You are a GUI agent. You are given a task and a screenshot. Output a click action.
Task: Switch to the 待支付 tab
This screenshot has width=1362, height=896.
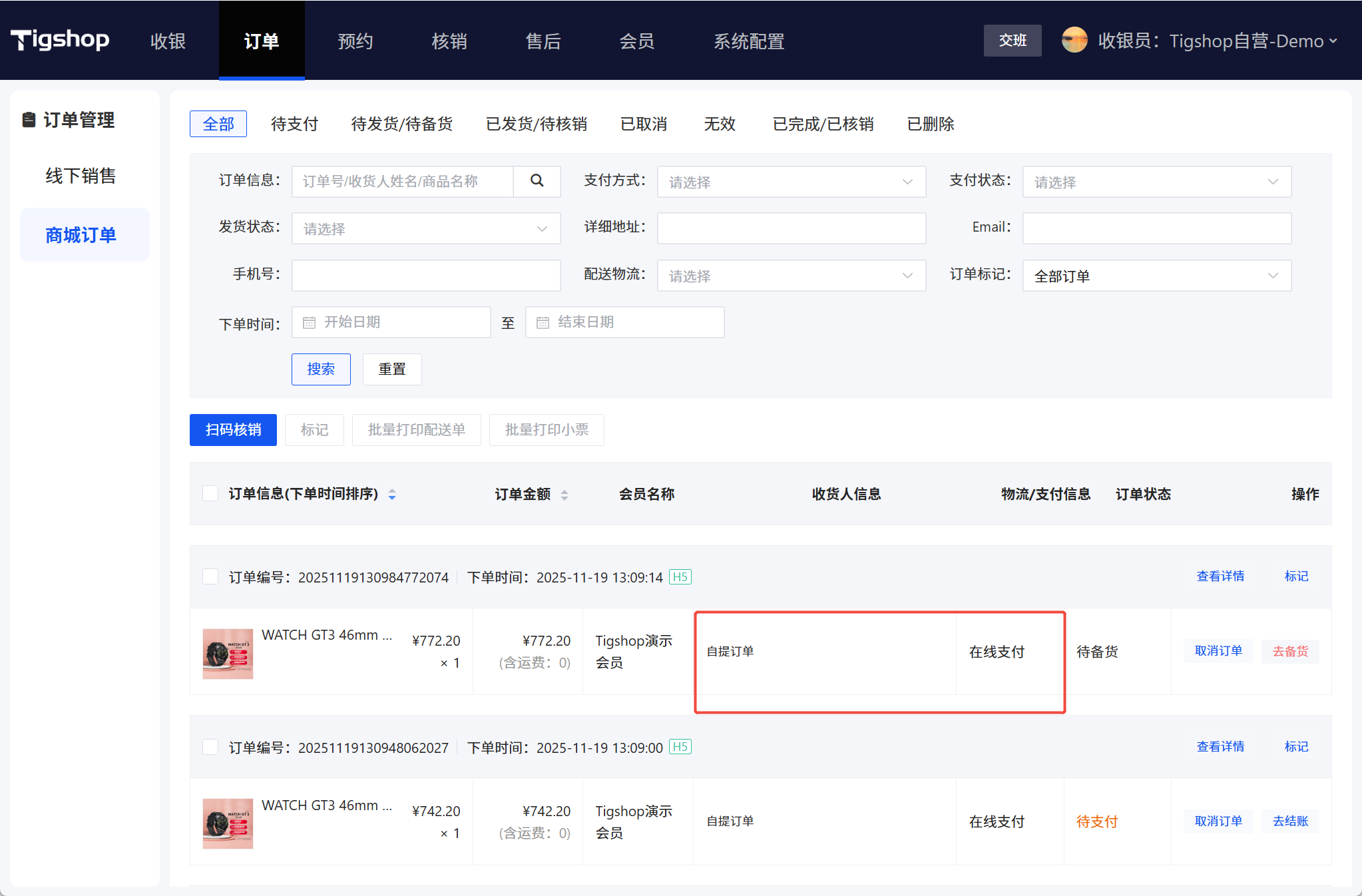pyautogui.click(x=294, y=124)
